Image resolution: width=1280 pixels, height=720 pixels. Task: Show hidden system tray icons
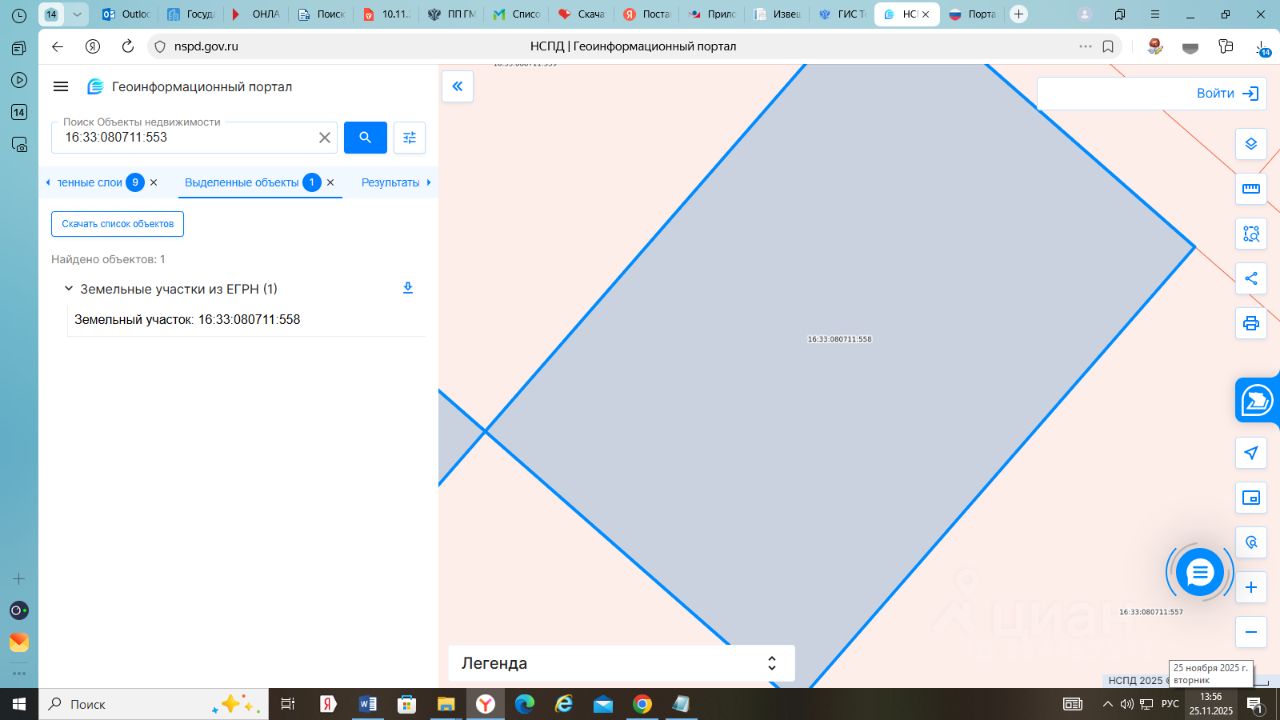point(1107,704)
